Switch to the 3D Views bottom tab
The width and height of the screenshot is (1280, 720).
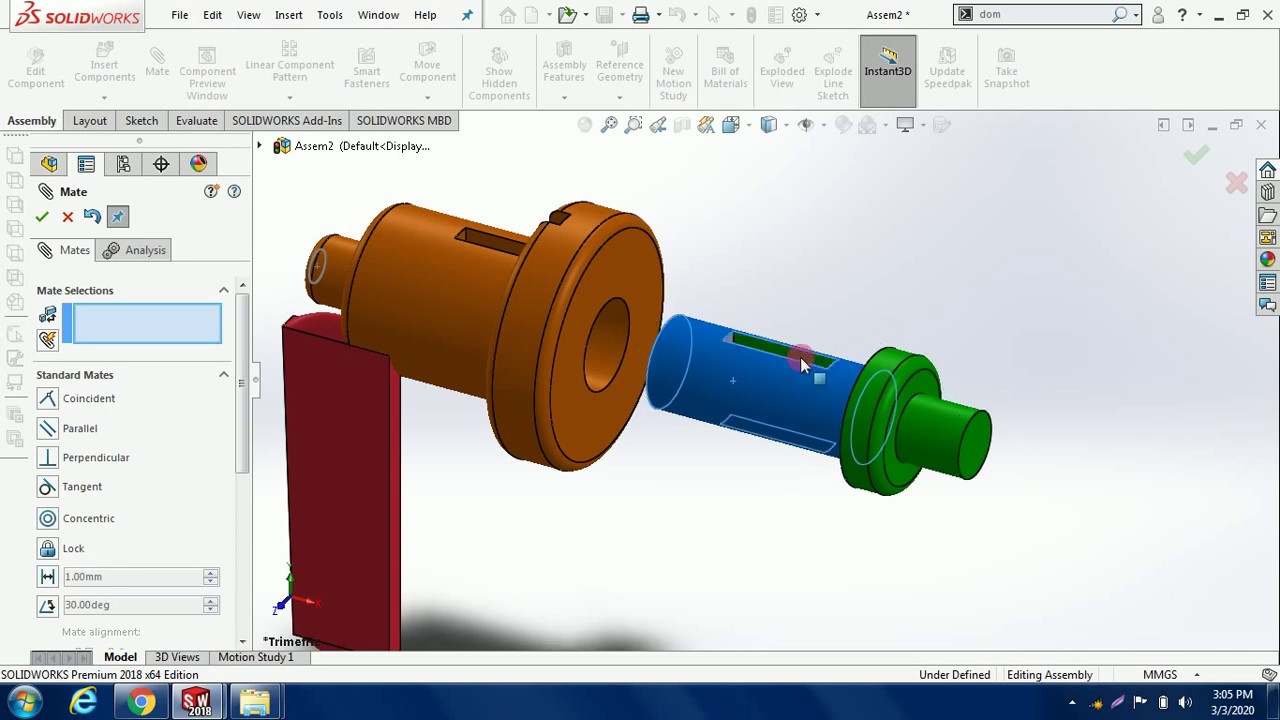tap(177, 657)
